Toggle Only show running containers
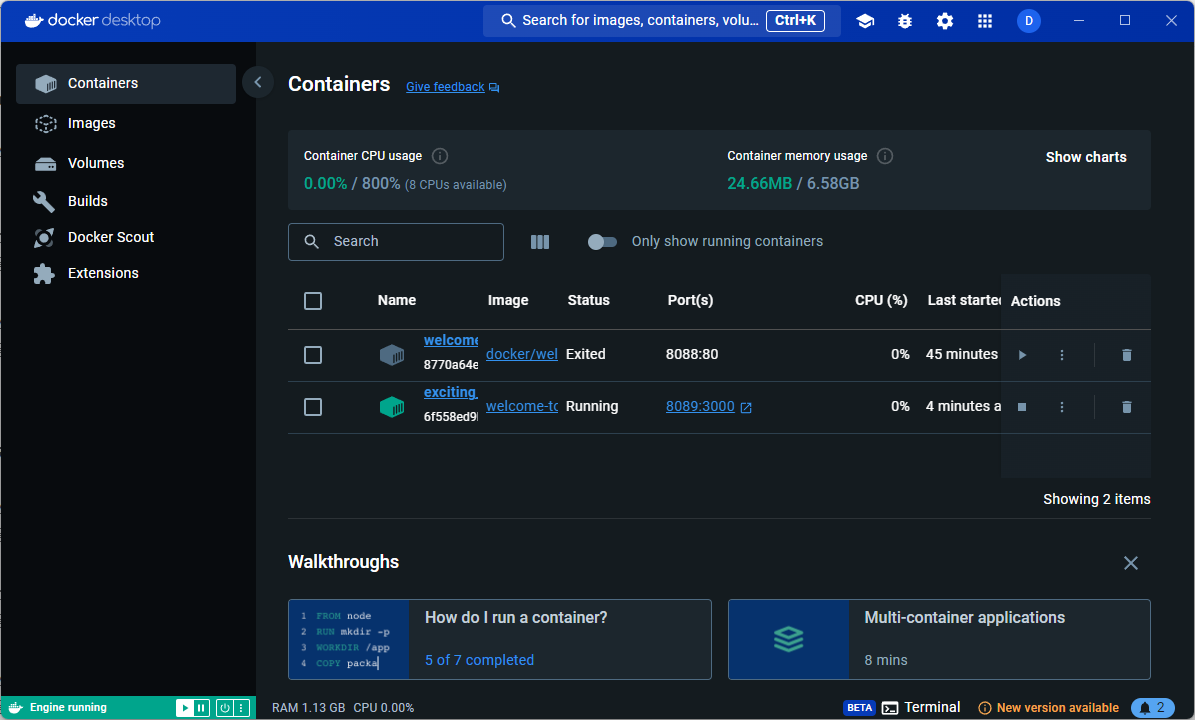Screen dimensions: 1195x720 point(602,242)
